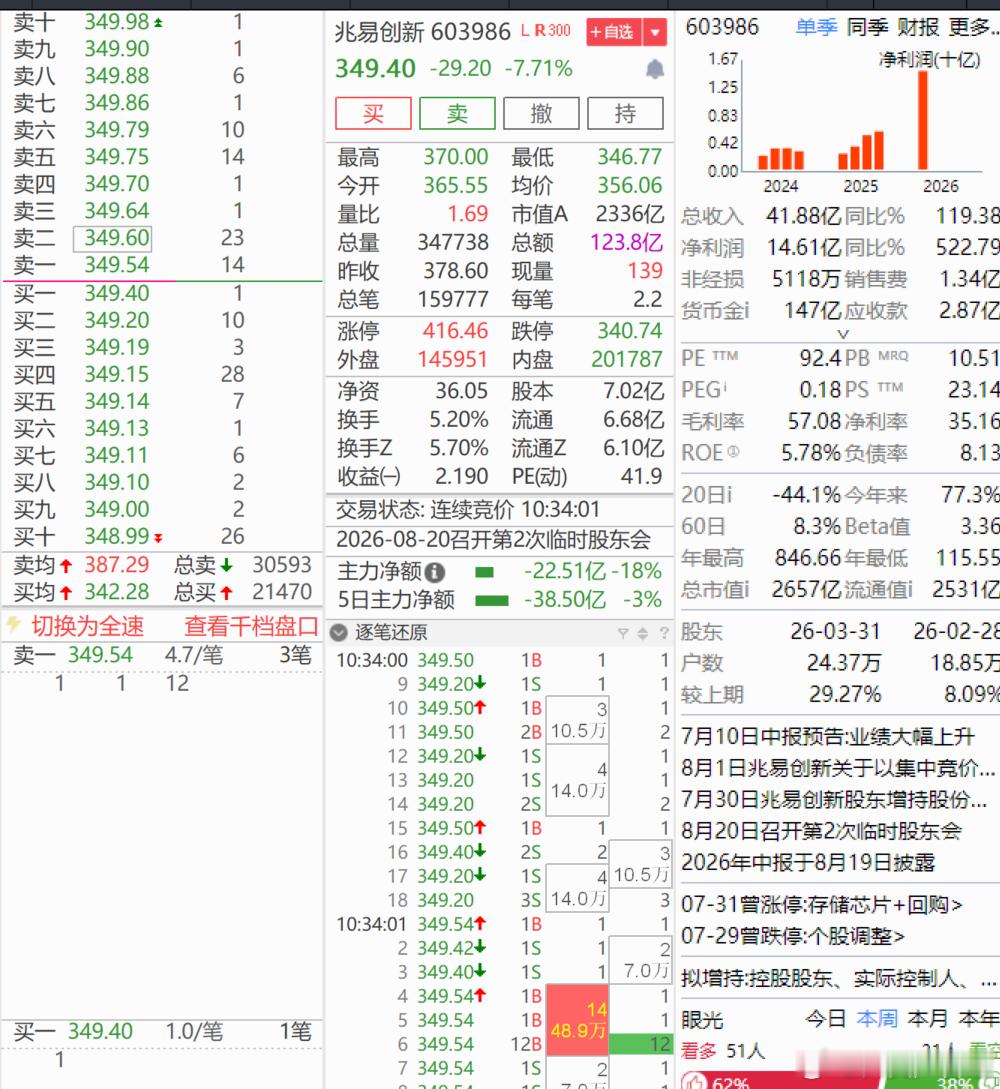Click the boxed 卖二 price 349.60
Screen dimensions: 1000x1089
tap(112, 238)
